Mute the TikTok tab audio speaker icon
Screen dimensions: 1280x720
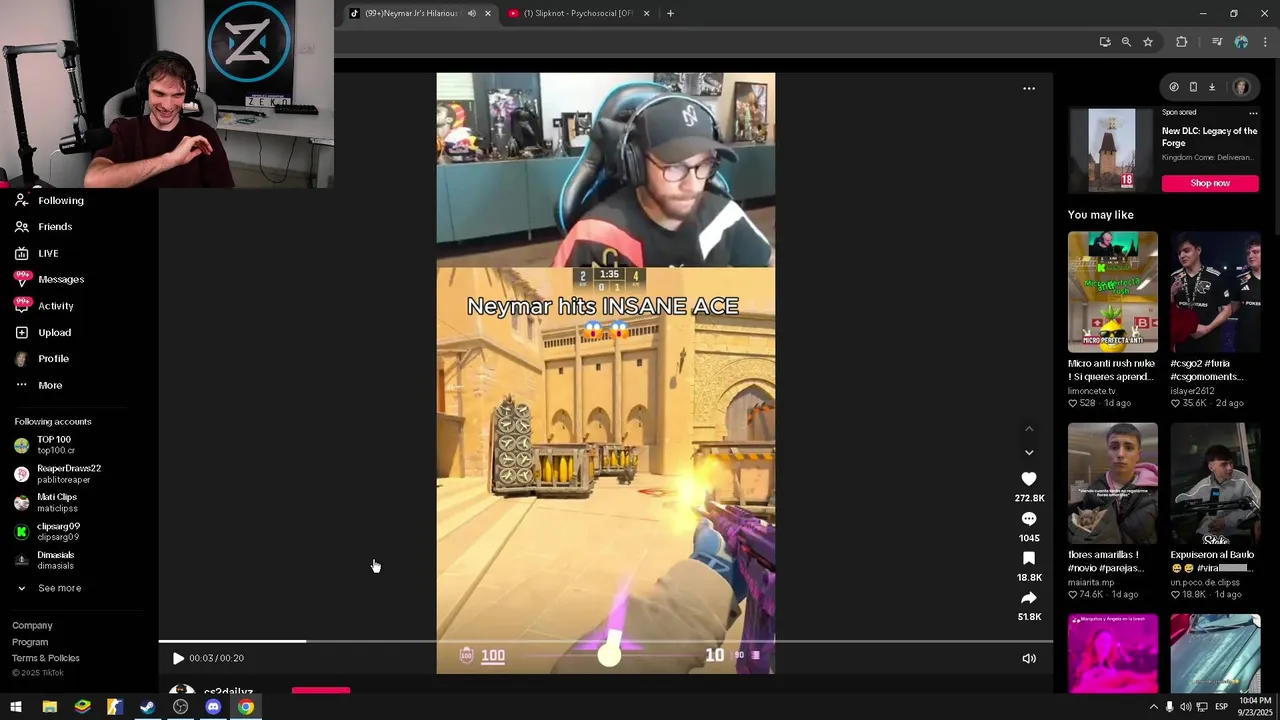[x=471, y=13]
